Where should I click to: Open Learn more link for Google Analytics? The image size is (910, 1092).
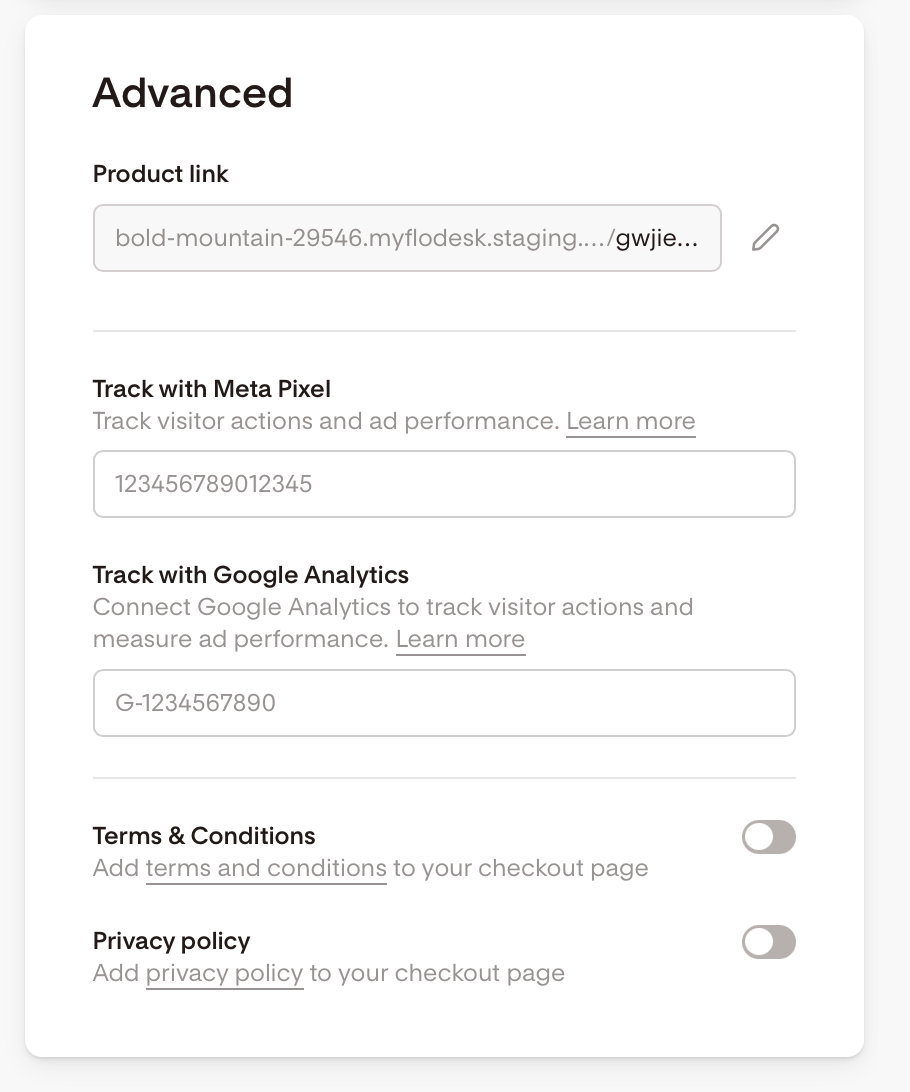[460, 639]
